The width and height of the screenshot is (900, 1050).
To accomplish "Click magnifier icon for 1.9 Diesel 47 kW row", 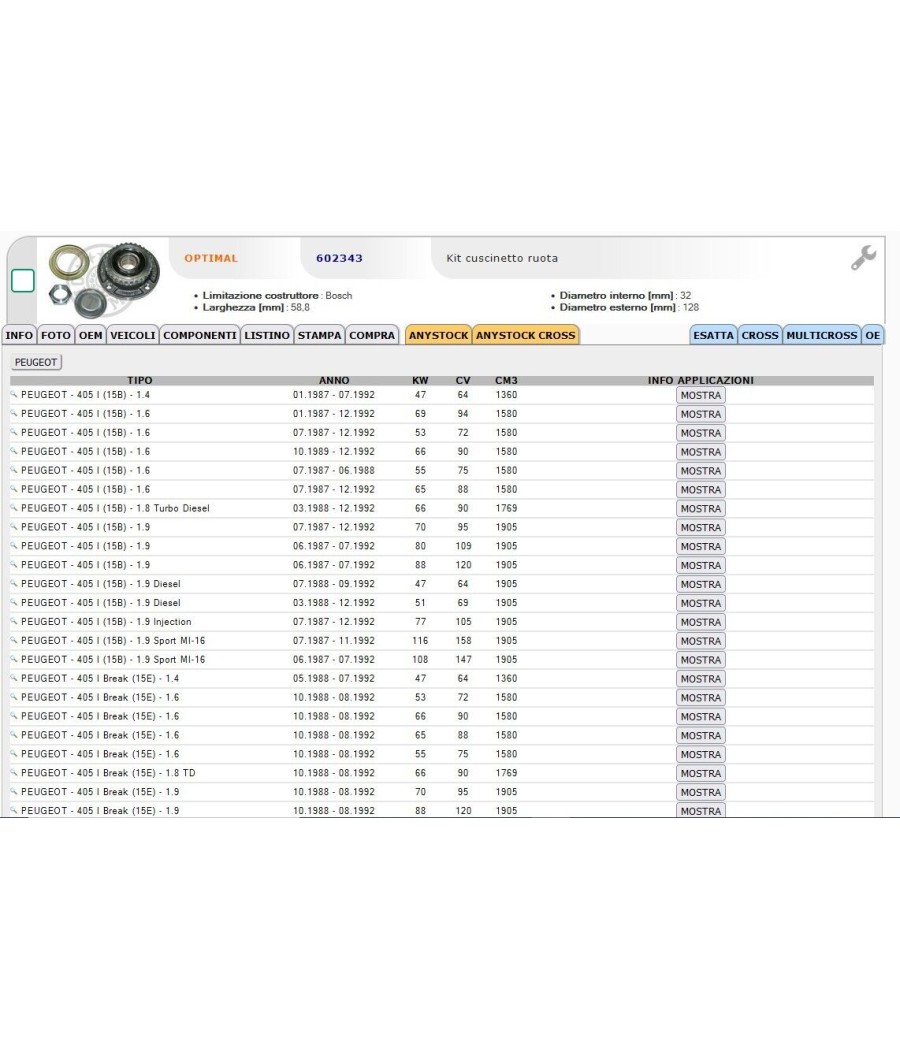I will click(x=13, y=583).
